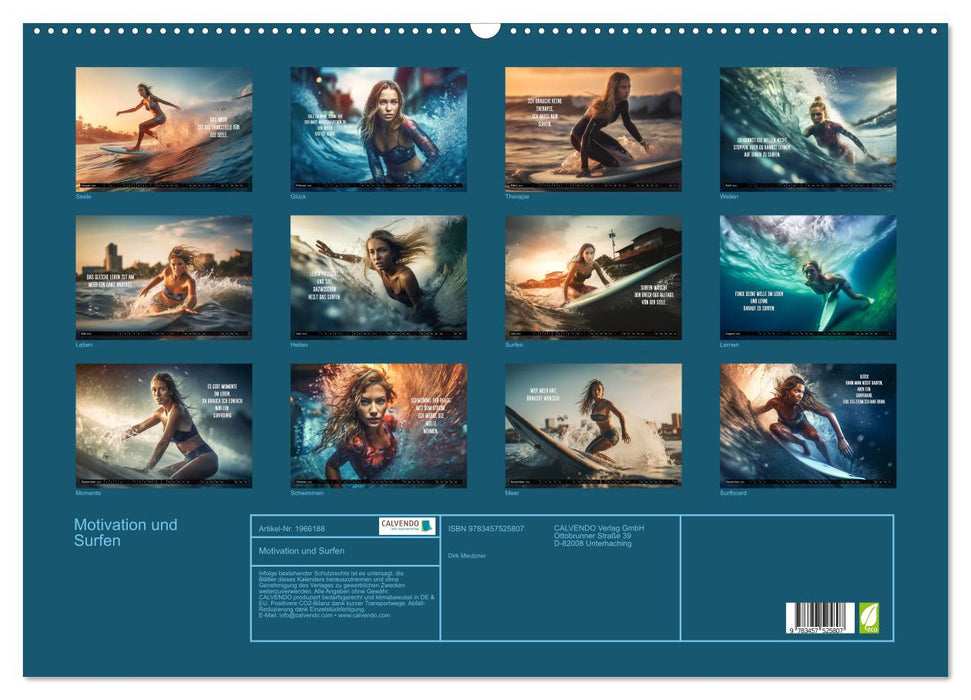
Task: Click the CALVENDO logo
Action: 406,526
